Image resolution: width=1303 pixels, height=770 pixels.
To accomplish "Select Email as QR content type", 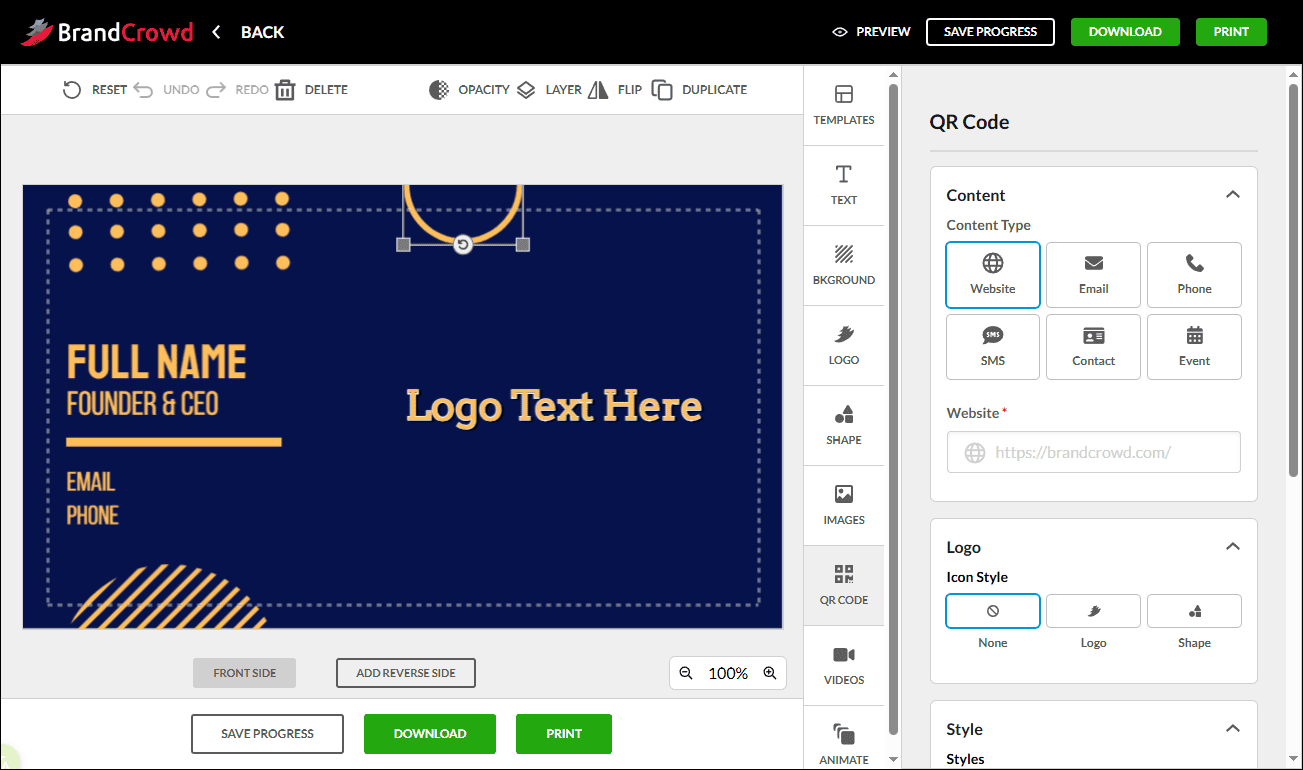I will pos(1093,275).
